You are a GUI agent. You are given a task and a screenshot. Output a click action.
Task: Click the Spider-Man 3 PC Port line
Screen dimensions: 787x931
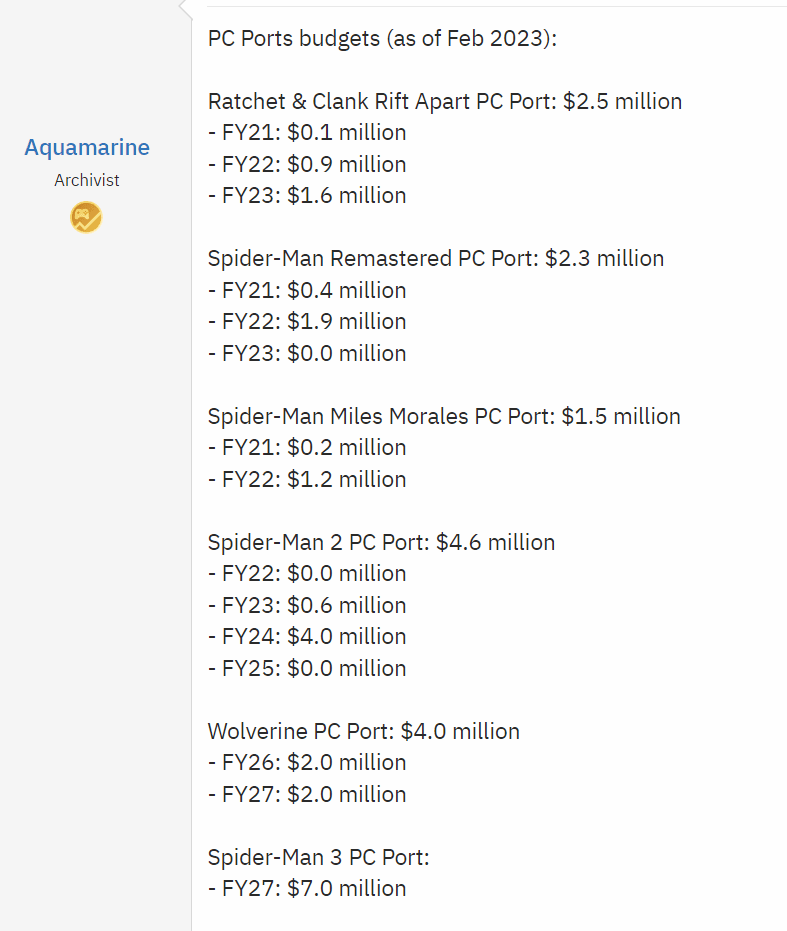[x=318, y=857]
